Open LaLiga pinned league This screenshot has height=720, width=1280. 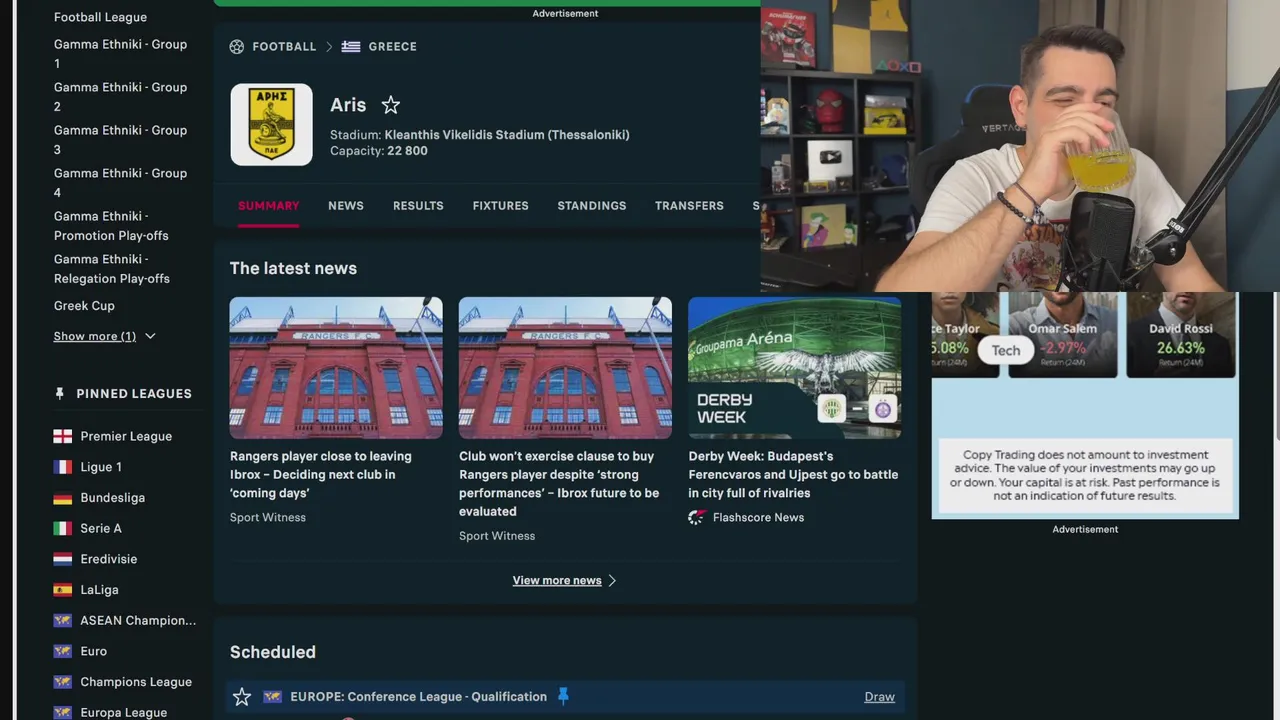click(100, 590)
